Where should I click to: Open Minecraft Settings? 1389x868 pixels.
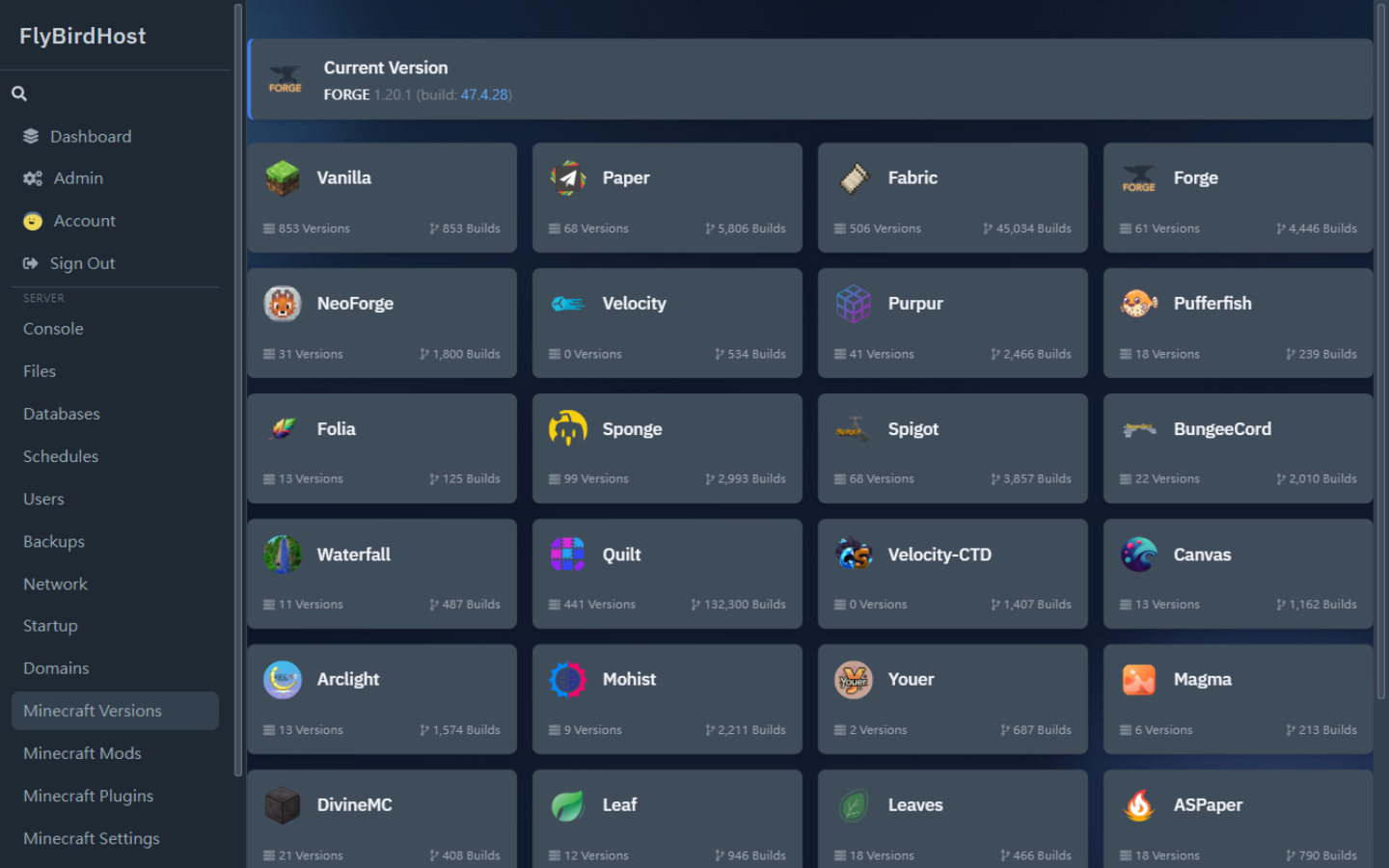[x=115, y=838]
